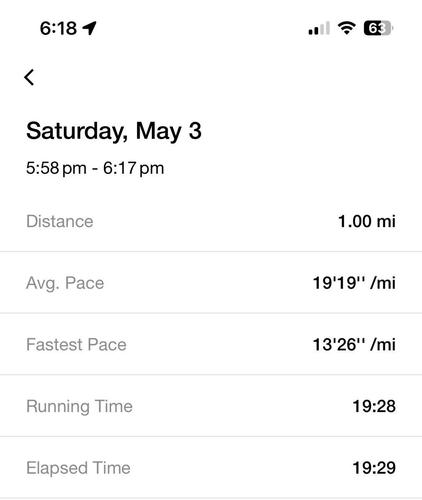Tap the 6:18 clock in status bar
This screenshot has height=500, width=422.
(58, 28)
